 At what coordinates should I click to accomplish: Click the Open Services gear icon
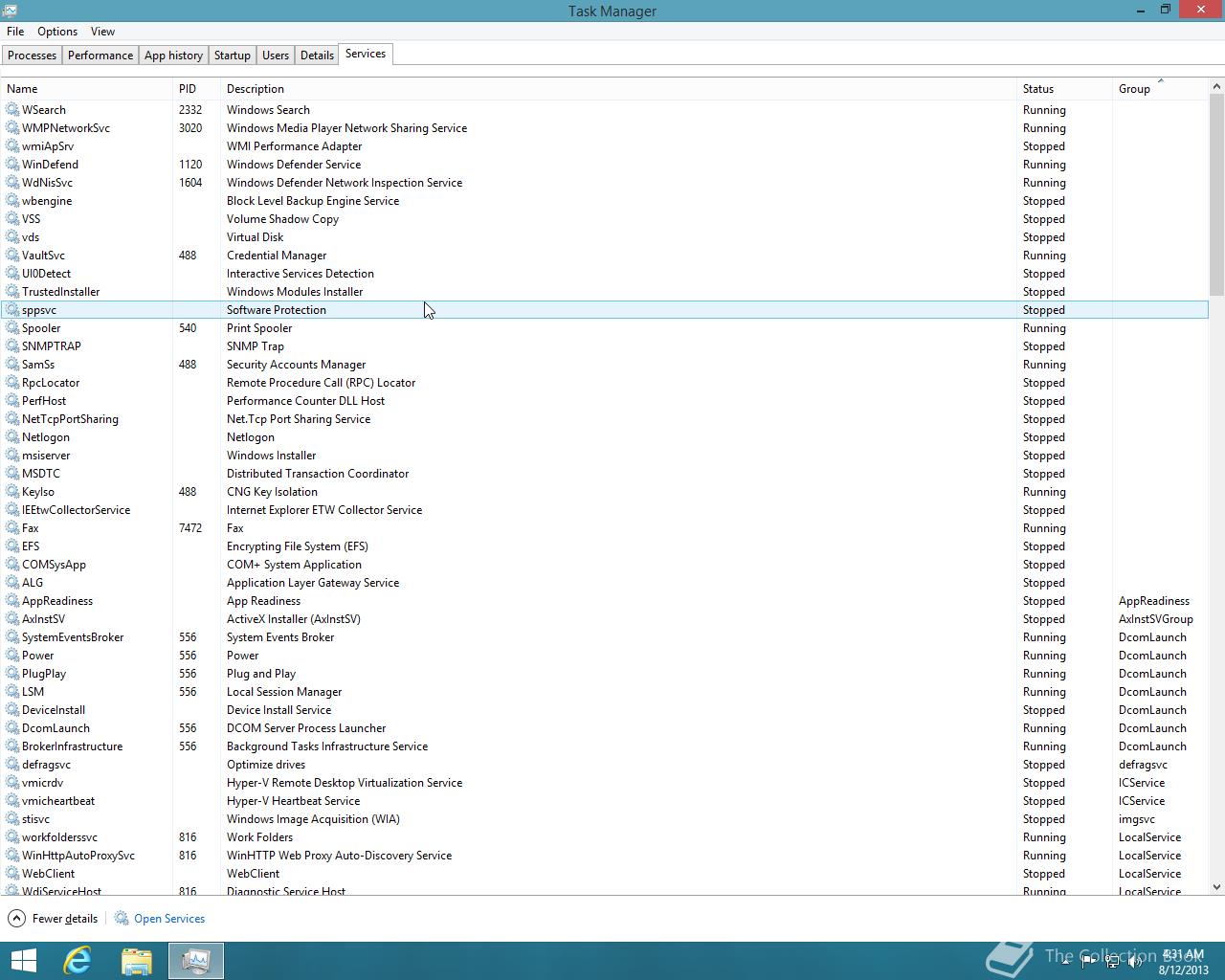click(x=122, y=919)
